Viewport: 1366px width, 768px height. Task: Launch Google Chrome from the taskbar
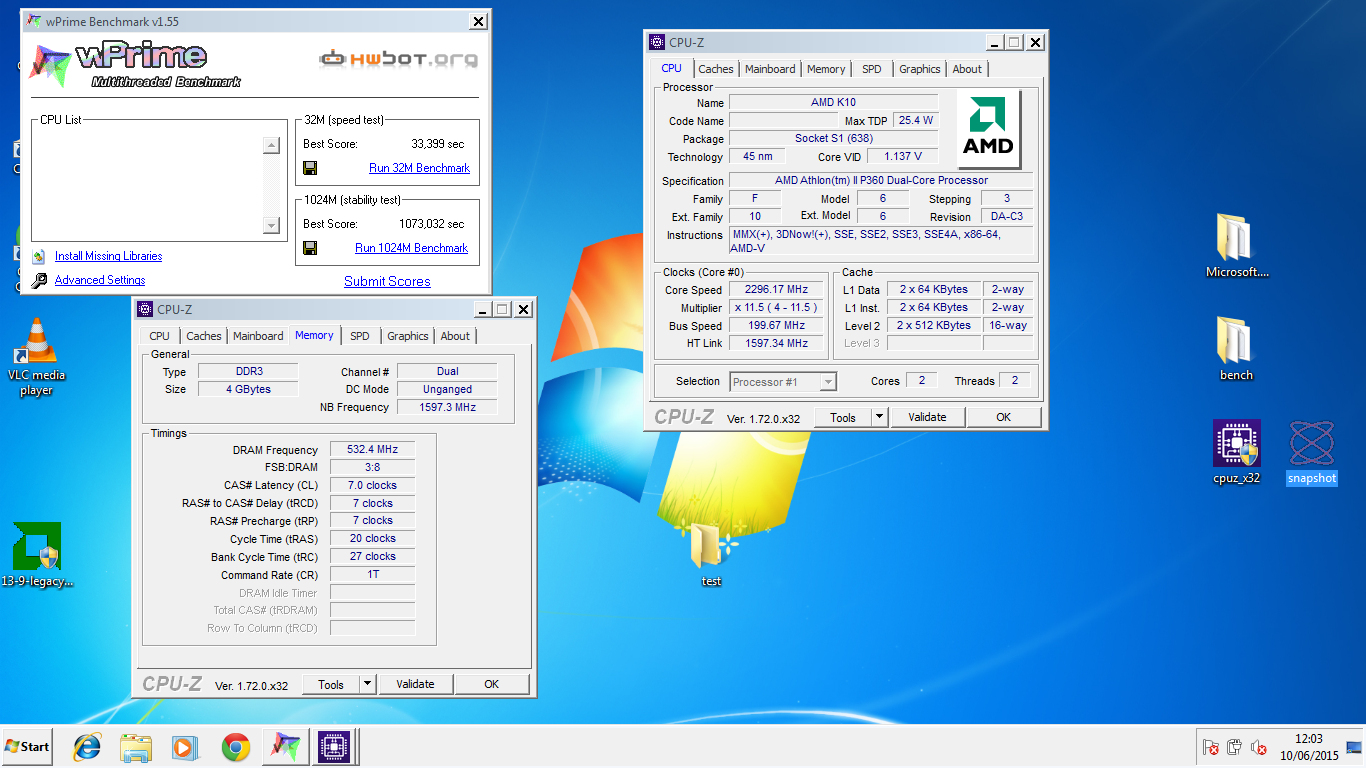(x=236, y=747)
